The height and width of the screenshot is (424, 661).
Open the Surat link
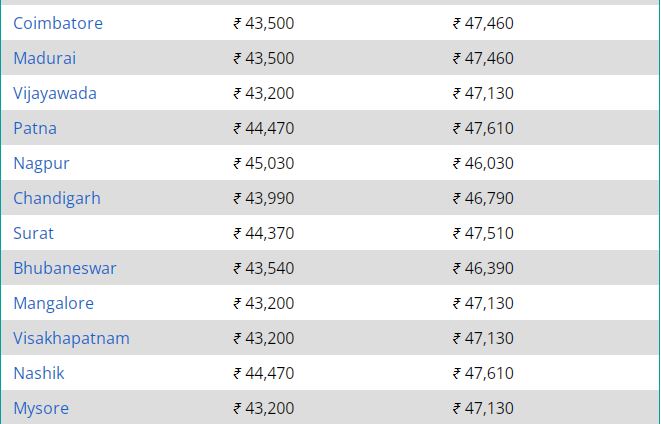pyautogui.click(x=33, y=233)
